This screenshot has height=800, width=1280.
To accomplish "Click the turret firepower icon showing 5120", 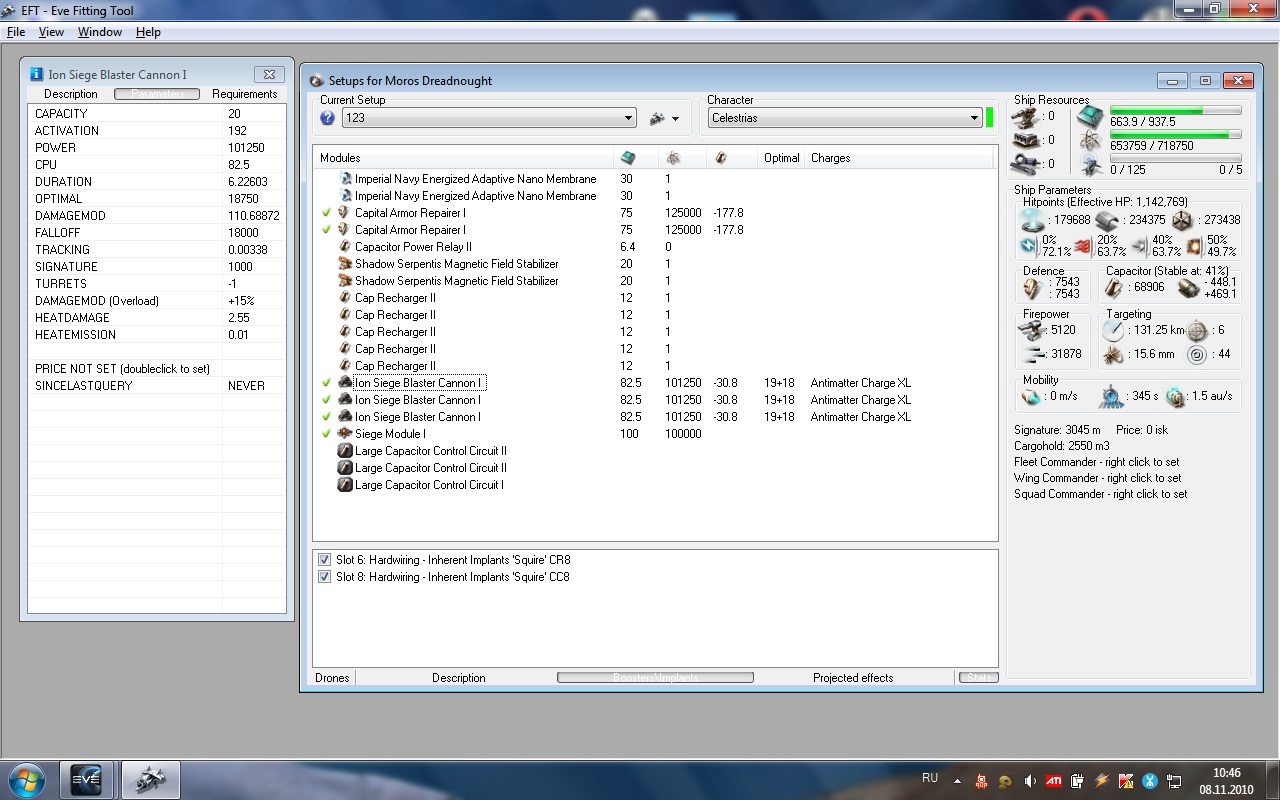I will pyautogui.click(x=1029, y=330).
